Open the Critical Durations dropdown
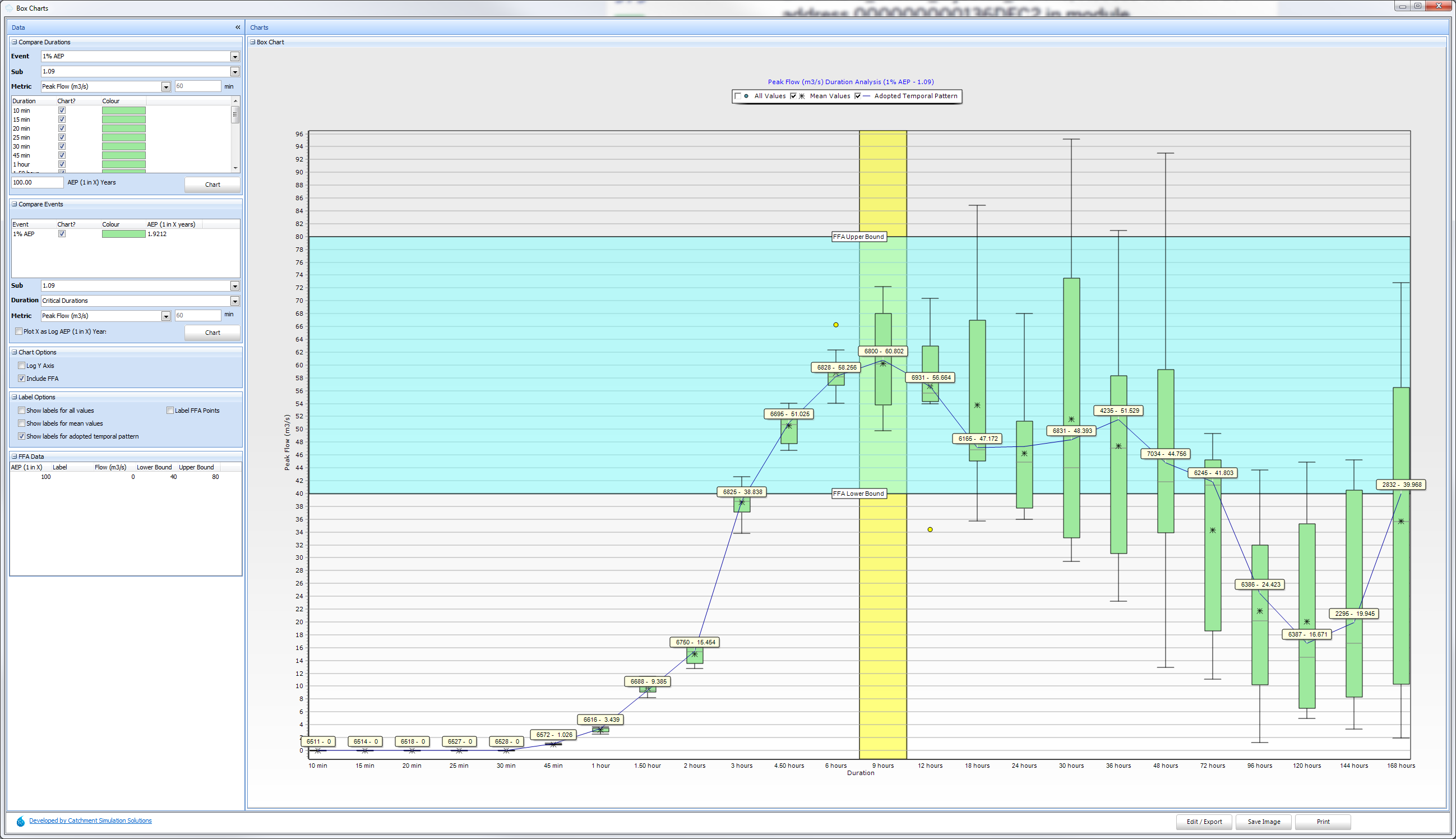 pos(234,301)
